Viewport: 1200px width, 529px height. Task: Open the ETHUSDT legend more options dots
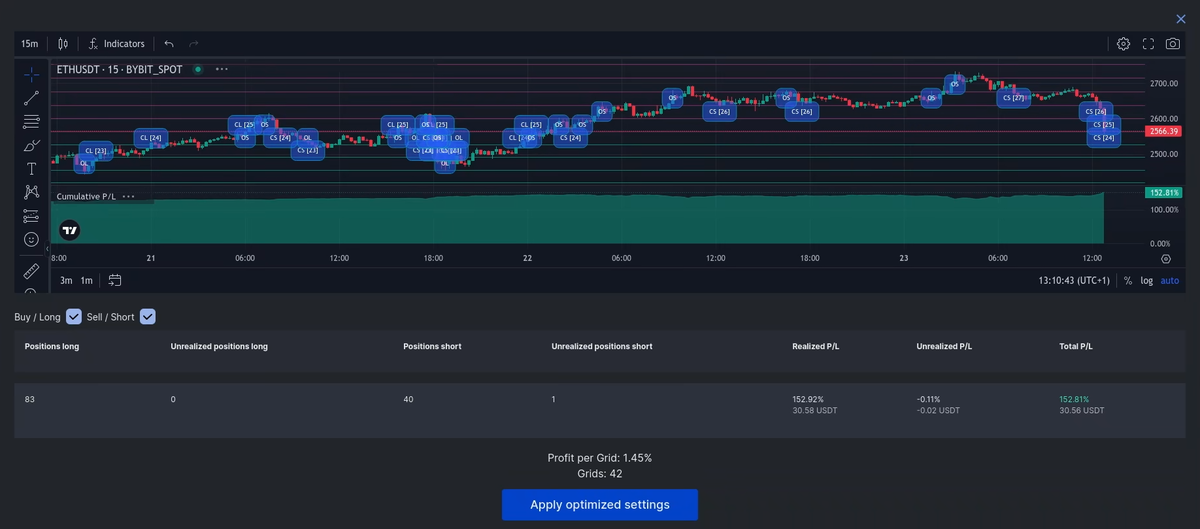[x=221, y=69]
